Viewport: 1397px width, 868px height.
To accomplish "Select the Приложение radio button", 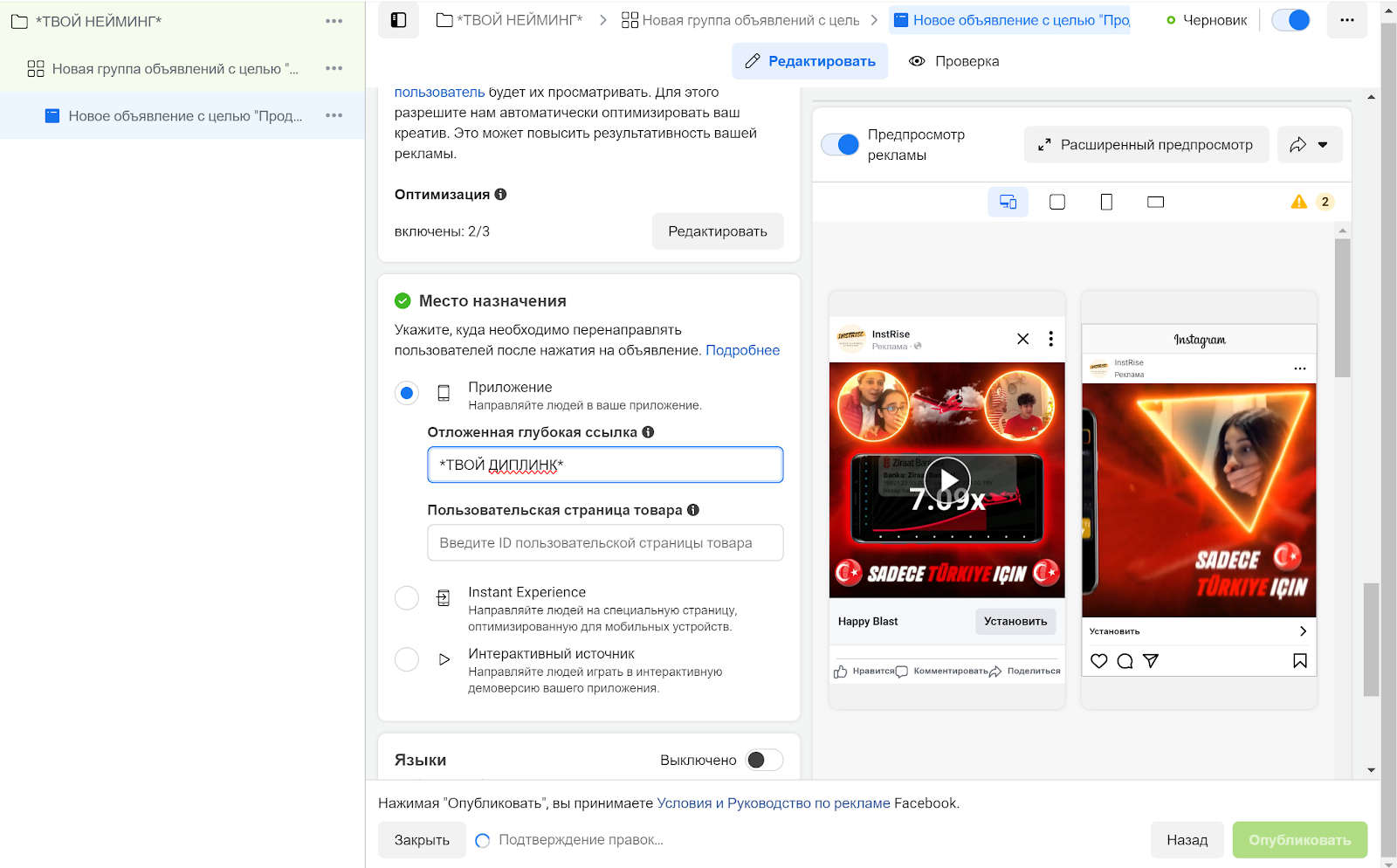I will coord(407,393).
